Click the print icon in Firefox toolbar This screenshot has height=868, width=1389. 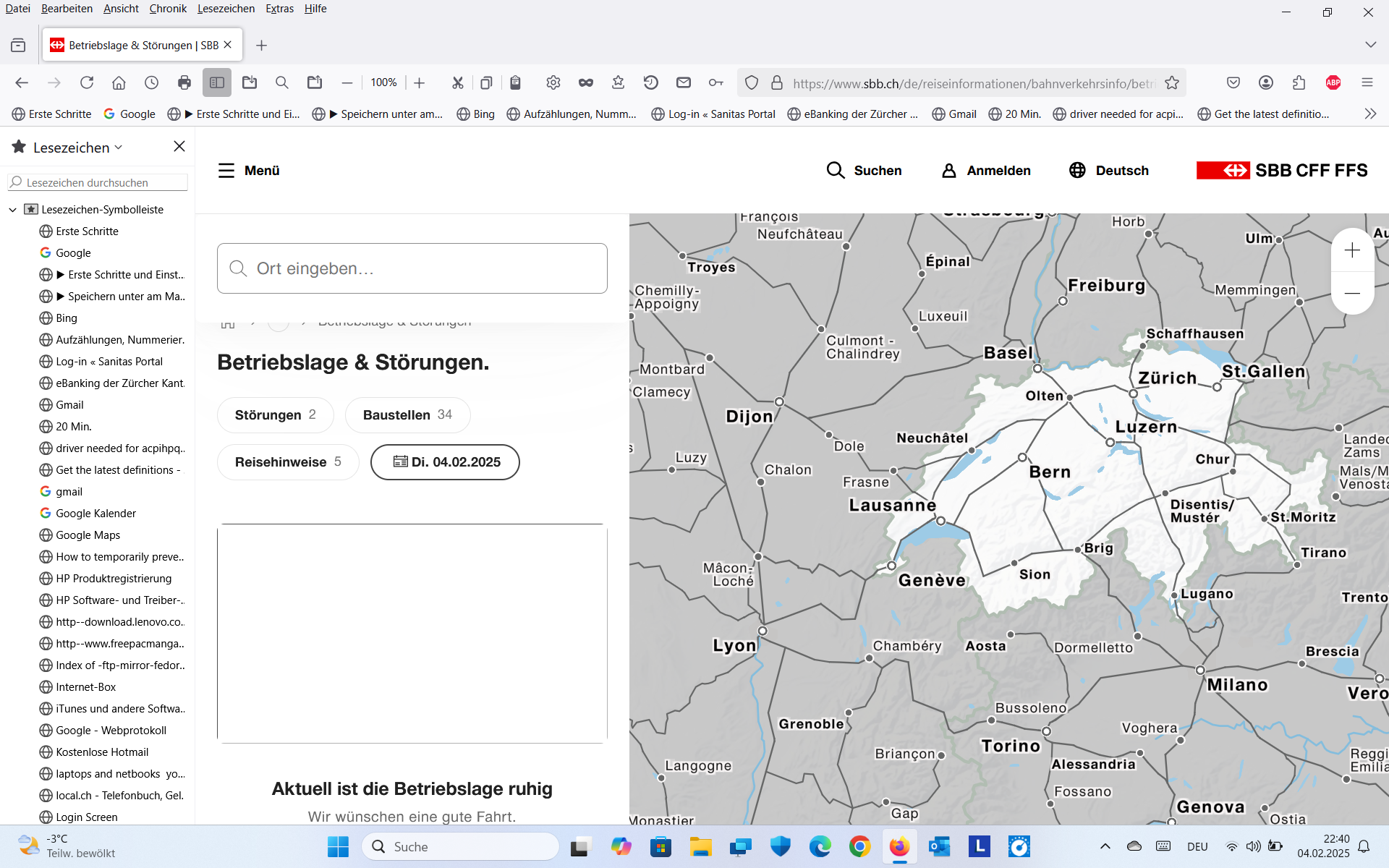click(184, 82)
